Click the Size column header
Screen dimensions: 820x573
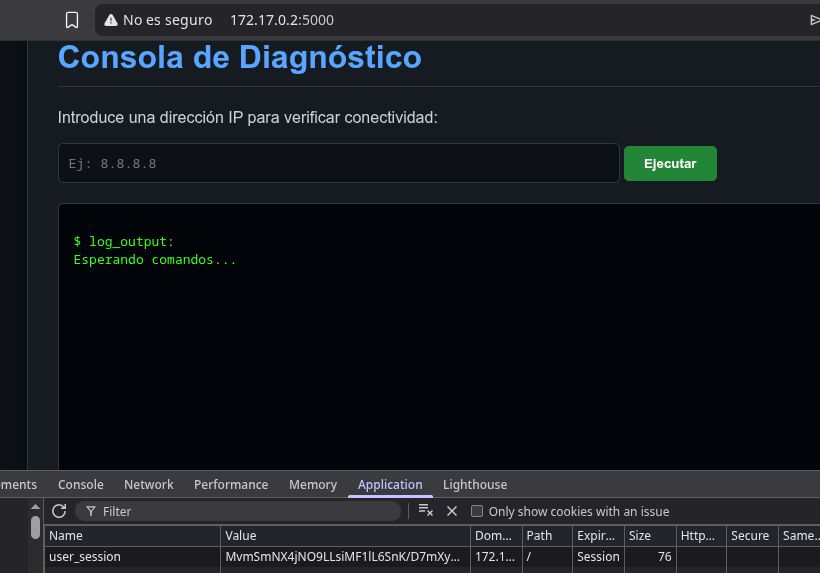pyautogui.click(x=649, y=536)
